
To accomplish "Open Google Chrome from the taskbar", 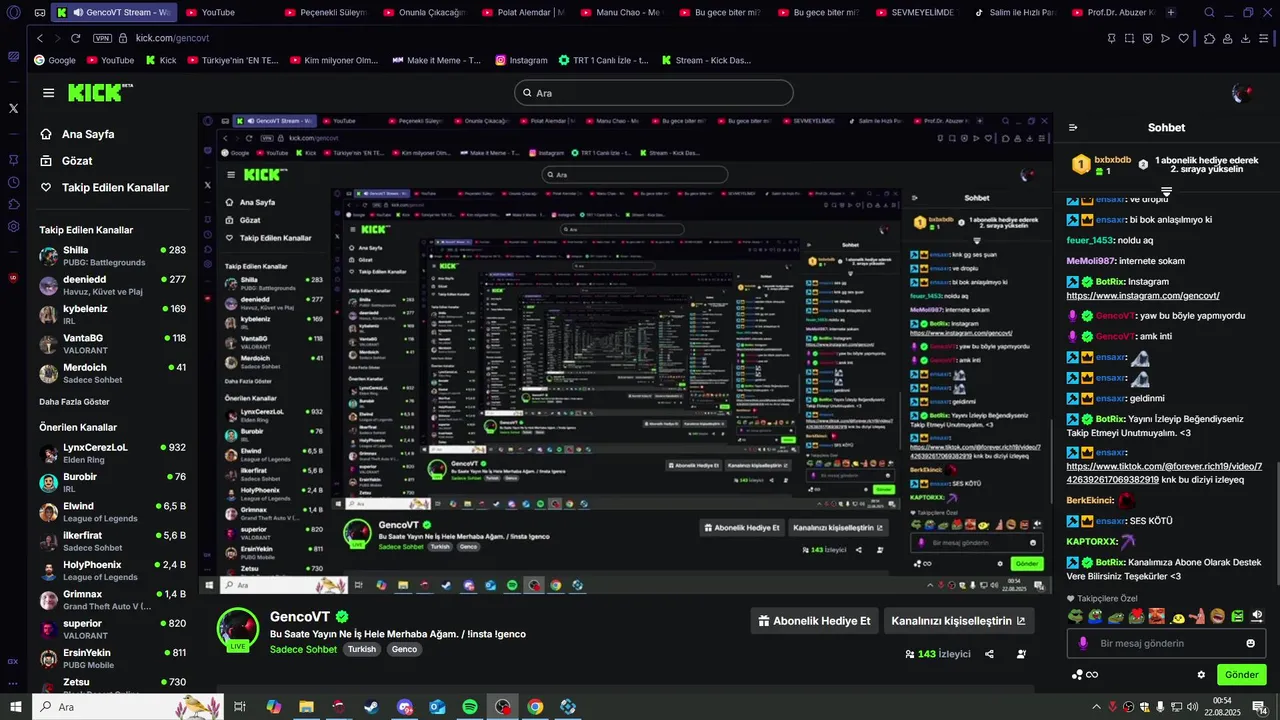I will point(535,707).
